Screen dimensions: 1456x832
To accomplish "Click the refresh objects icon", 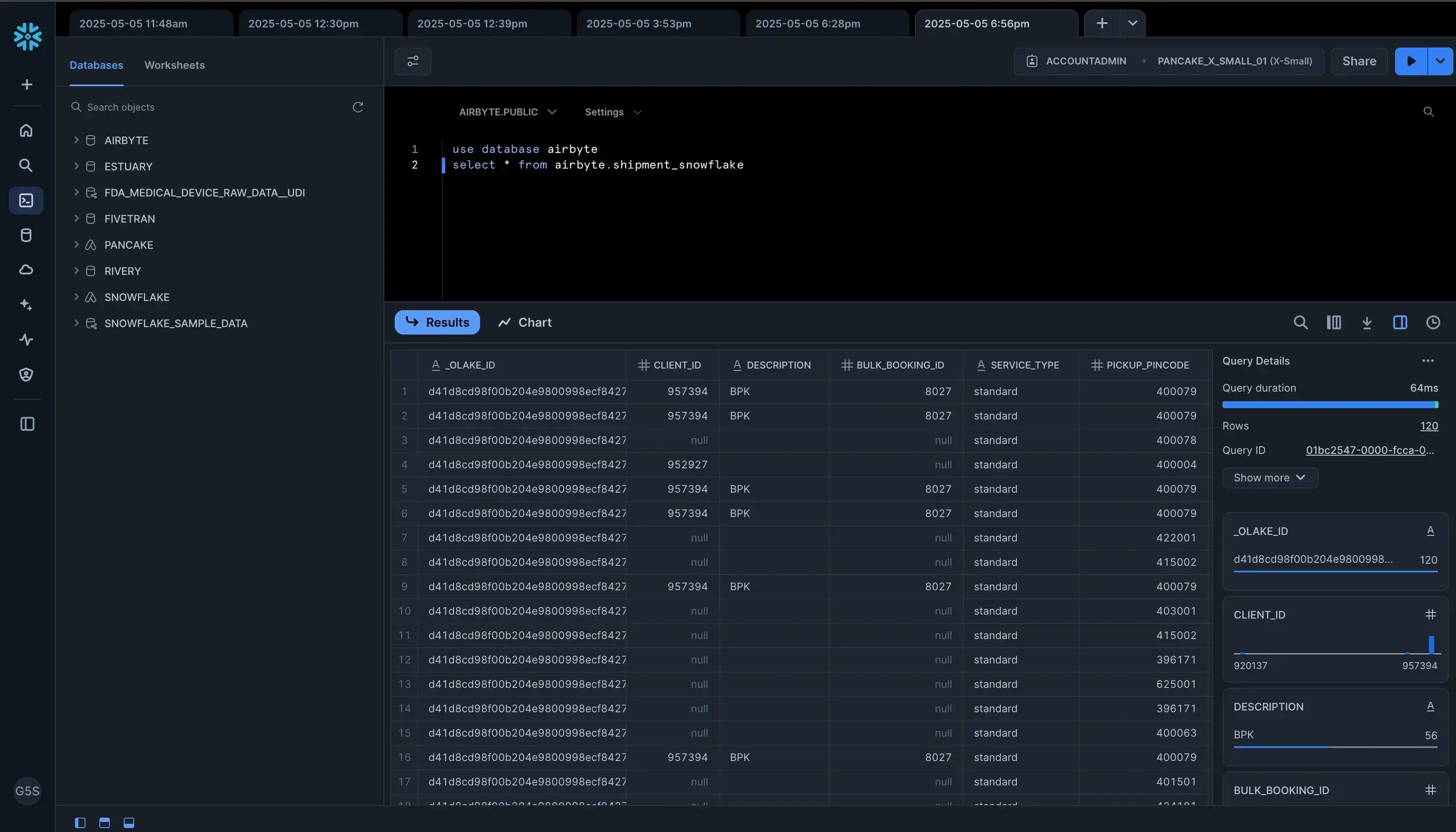I will point(358,107).
